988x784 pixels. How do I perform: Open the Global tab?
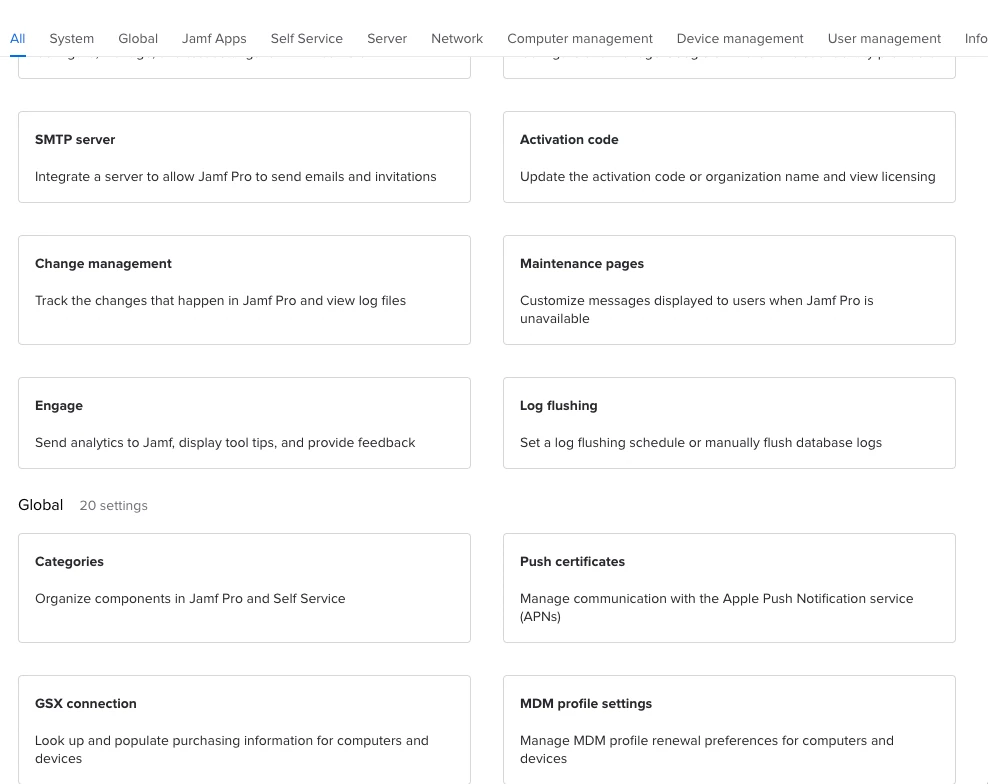coord(138,38)
